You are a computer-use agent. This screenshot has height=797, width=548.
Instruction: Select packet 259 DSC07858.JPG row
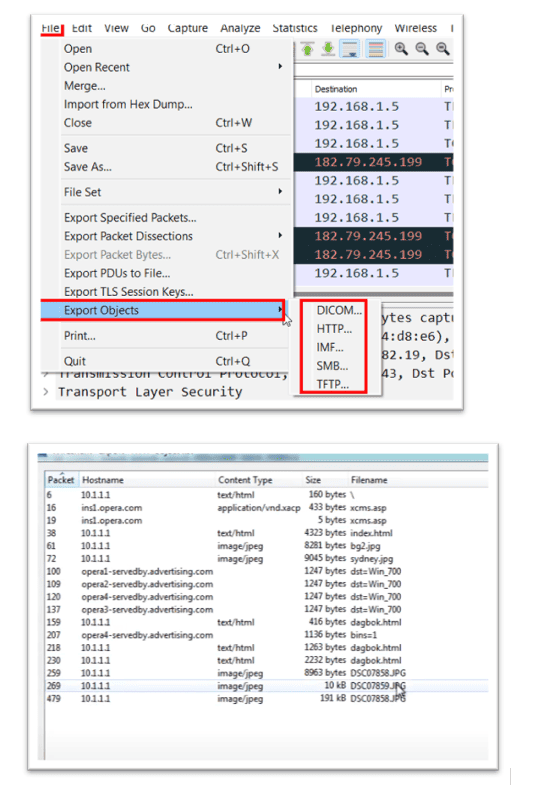[266, 673]
